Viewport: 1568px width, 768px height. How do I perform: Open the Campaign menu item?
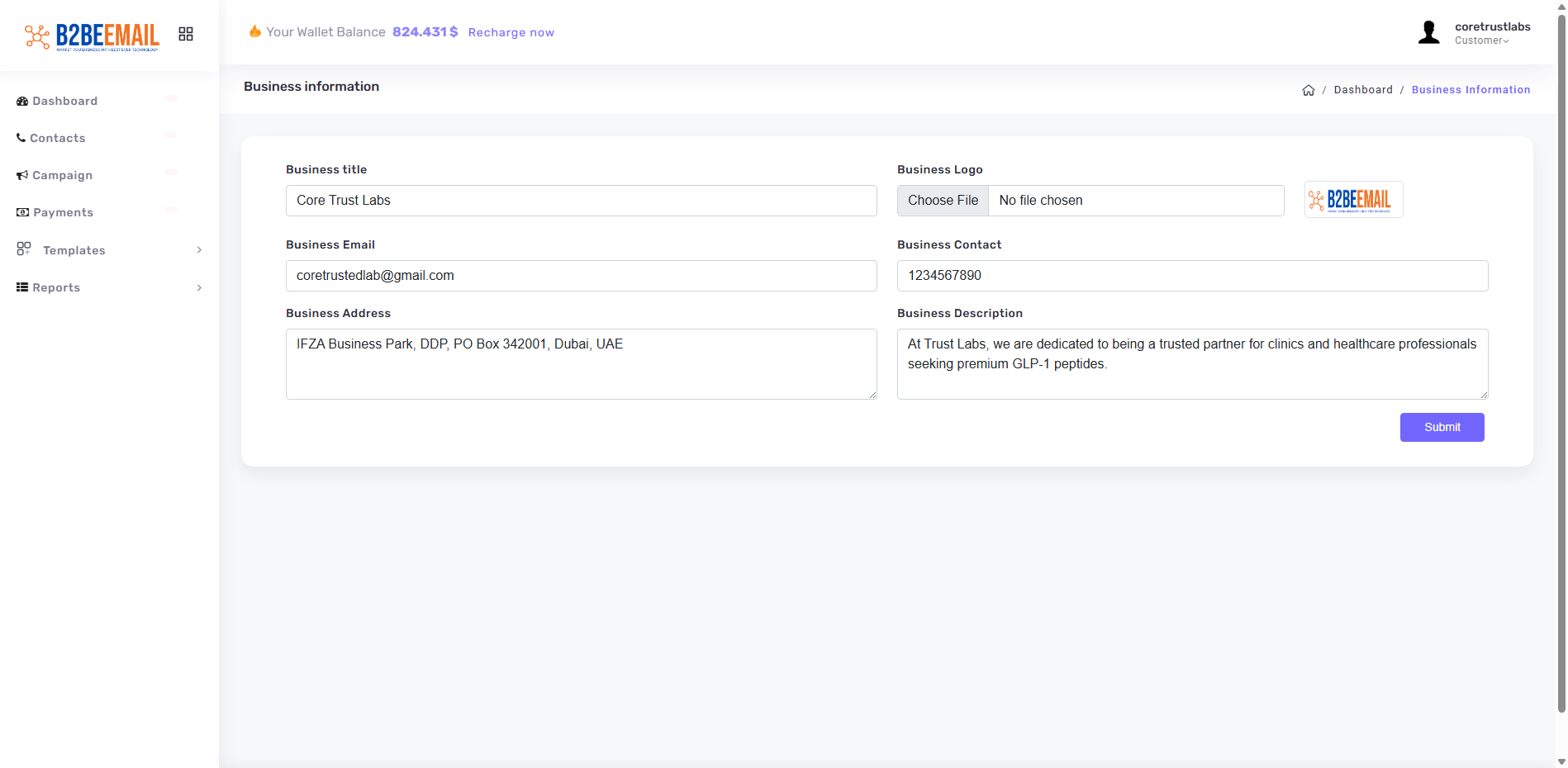pos(62,175)
